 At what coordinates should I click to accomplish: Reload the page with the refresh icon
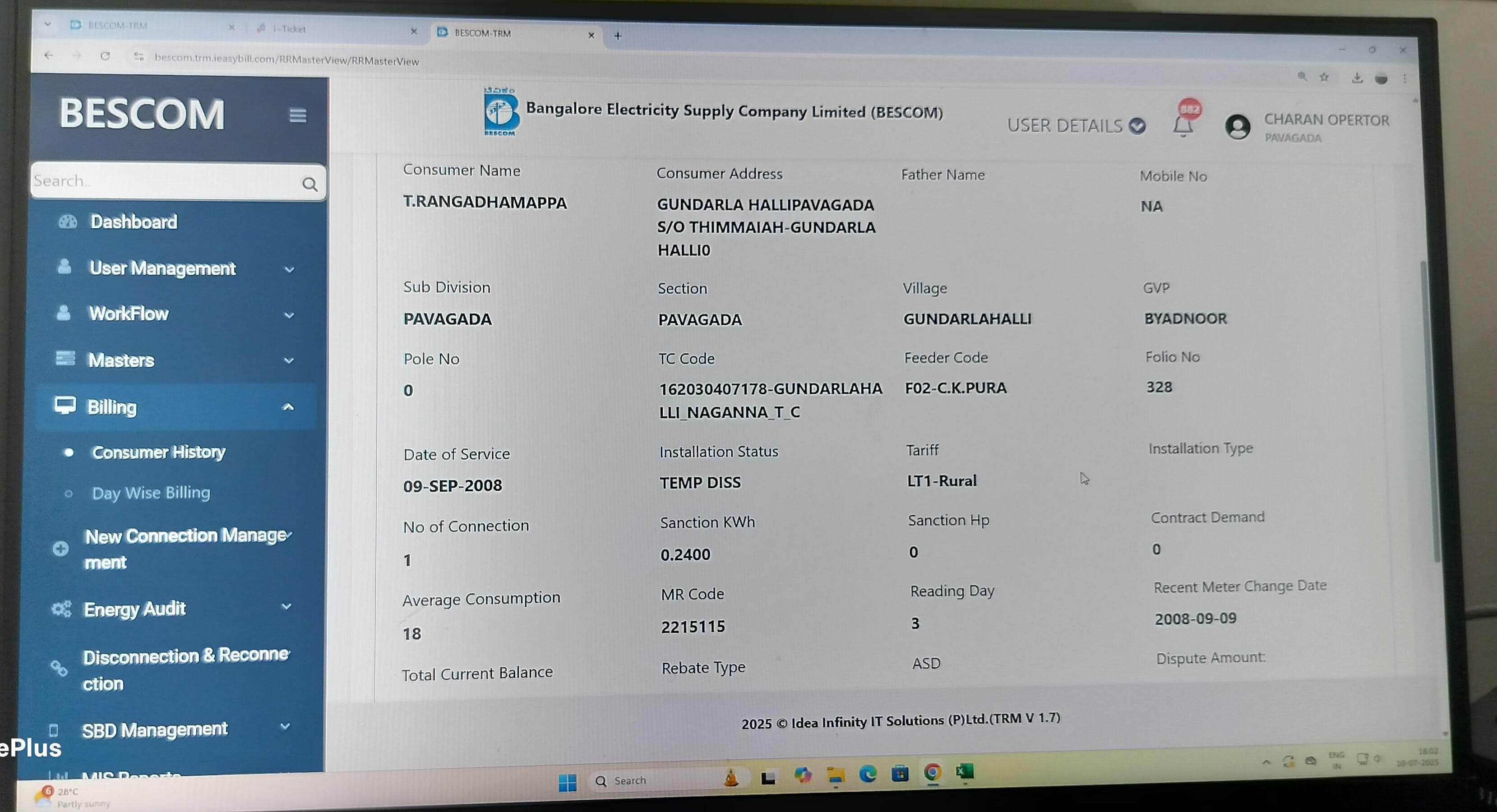105,56
